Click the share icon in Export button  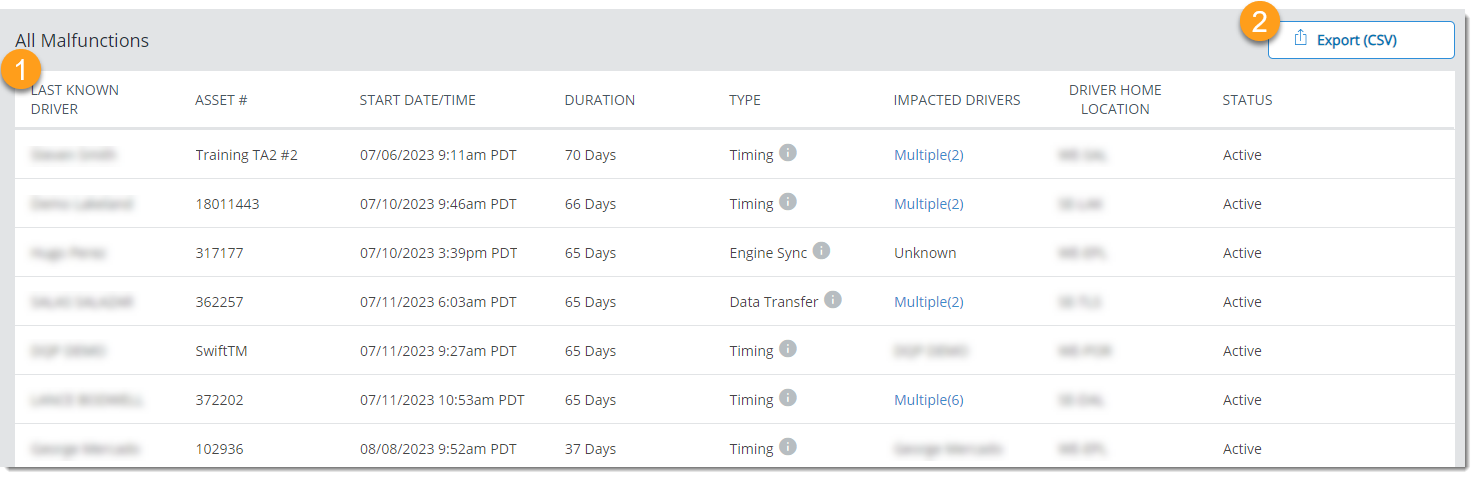click(x=1301, y=39)
